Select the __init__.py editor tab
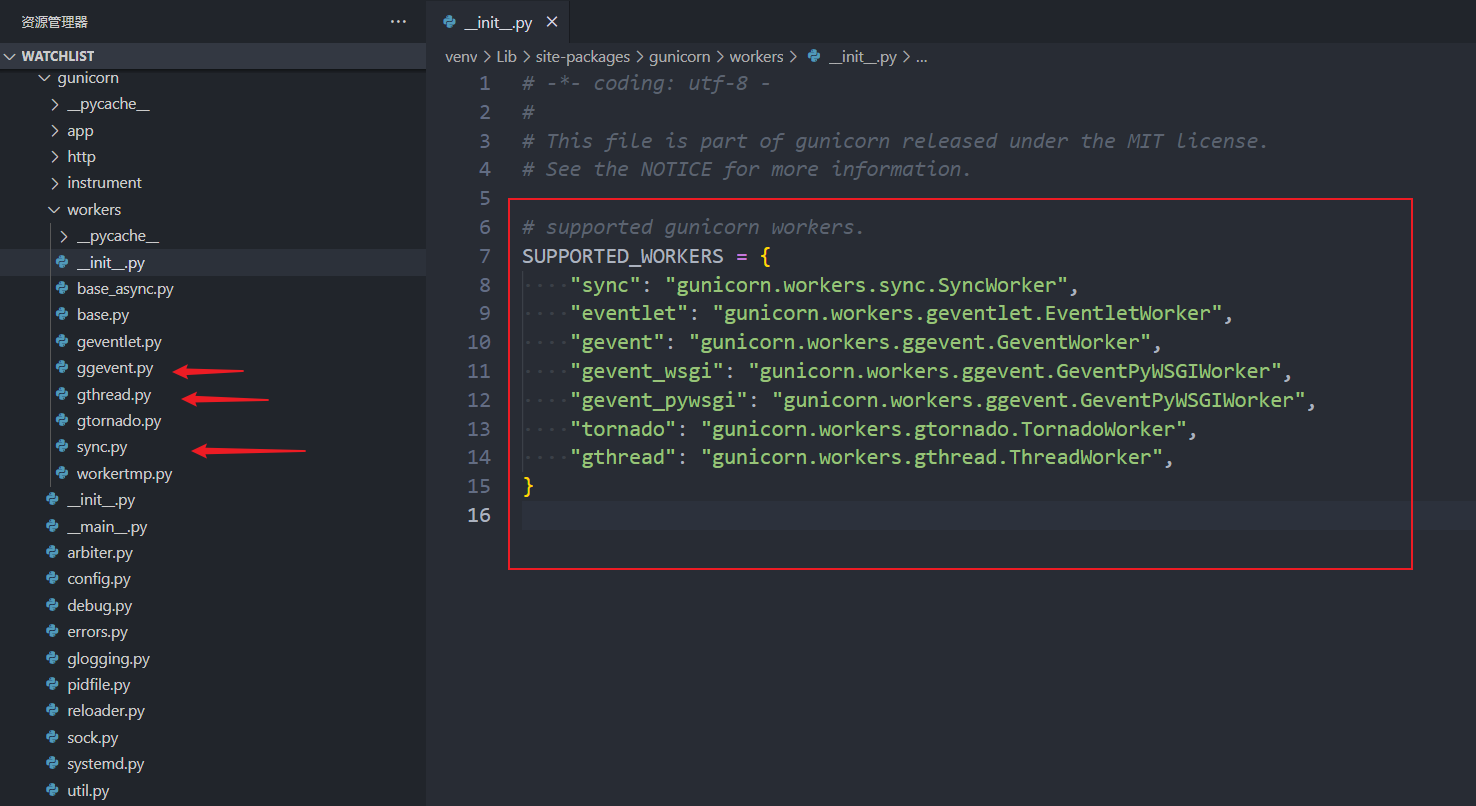This screenshot has width=1476, height=806. click(x=500, y=22)
